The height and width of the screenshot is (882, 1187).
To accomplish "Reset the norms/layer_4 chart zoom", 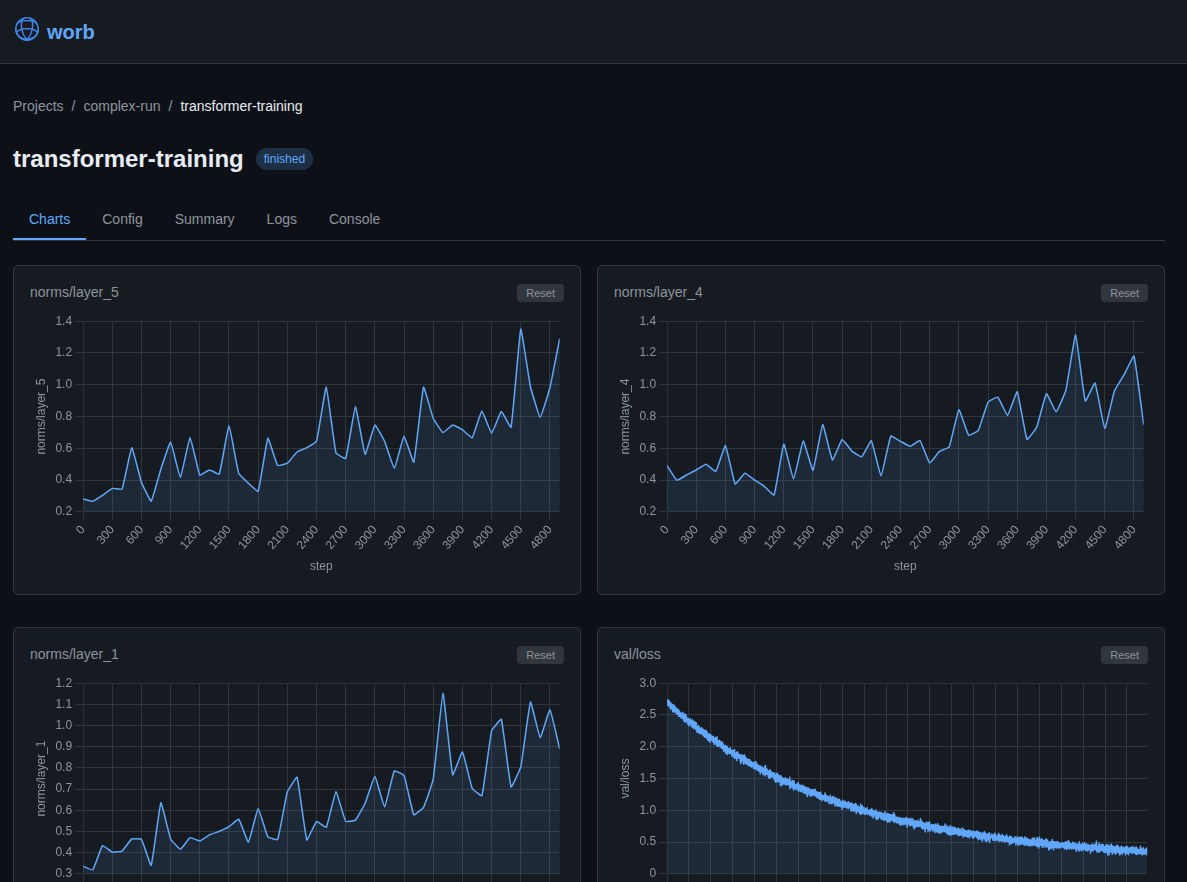I will [x=1124, y=293].
